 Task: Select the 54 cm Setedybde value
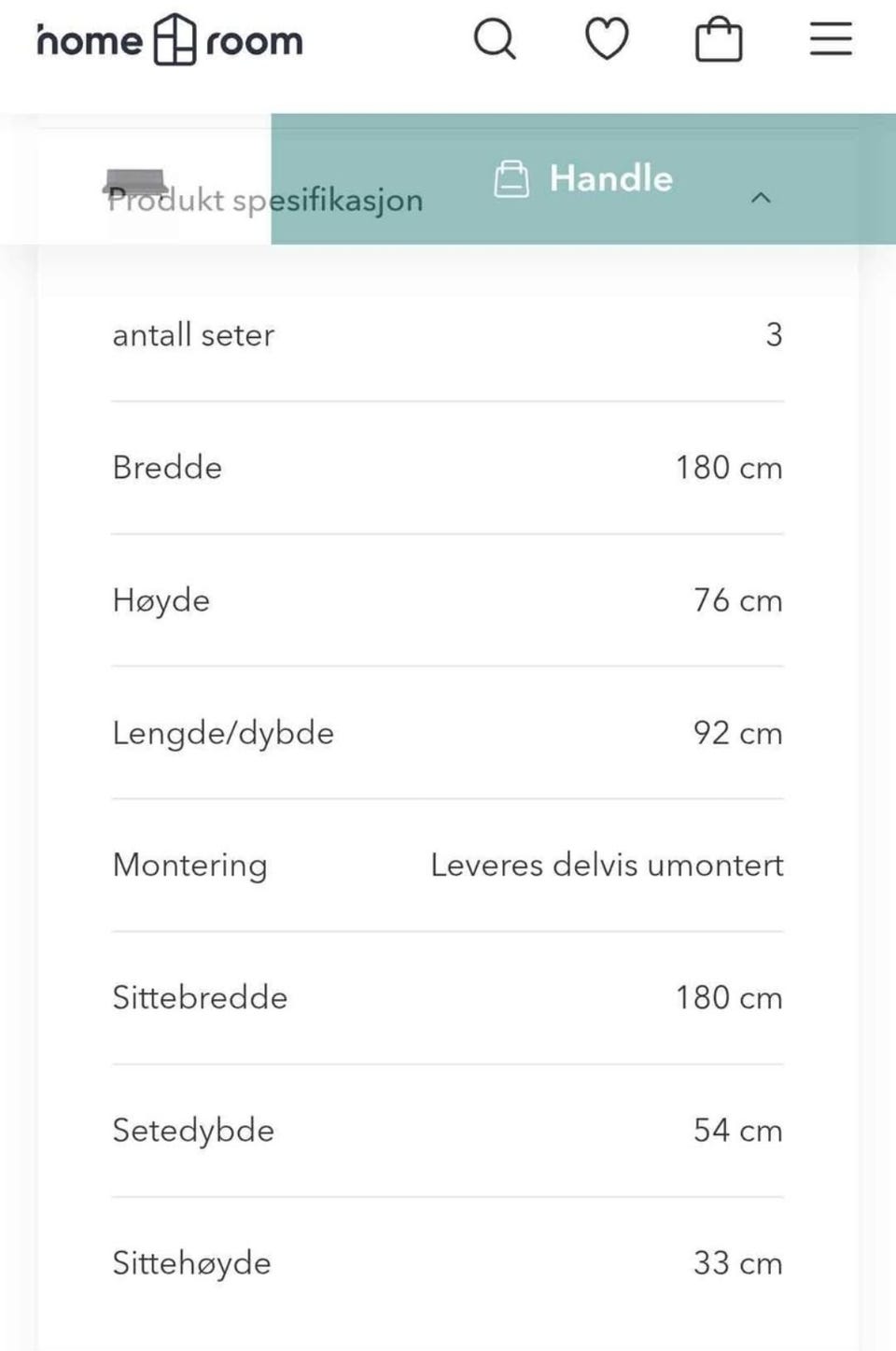point(737,1130)
